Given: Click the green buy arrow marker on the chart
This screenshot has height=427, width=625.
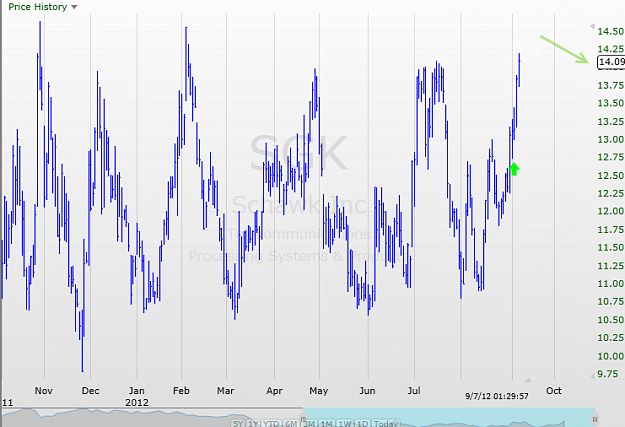Looking at the screenshot, I should pos(514,169).
